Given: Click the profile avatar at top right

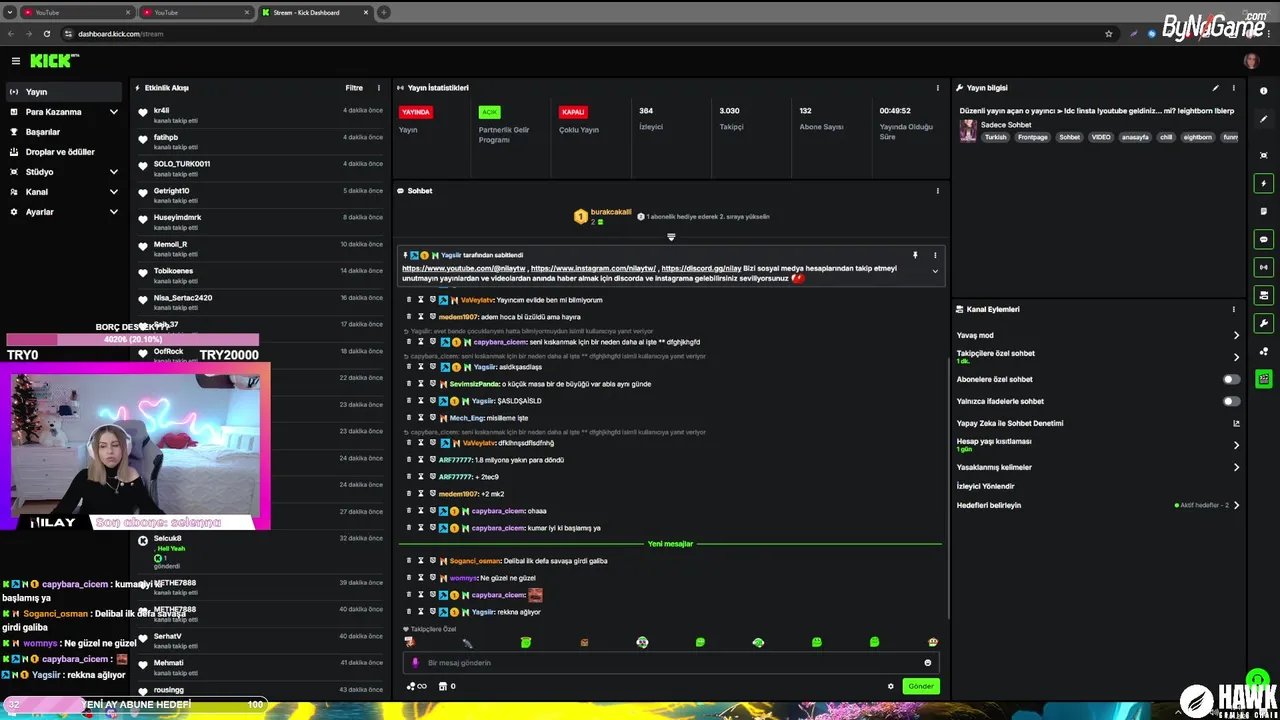Looking at the screenshot, I should point(1251,61).
